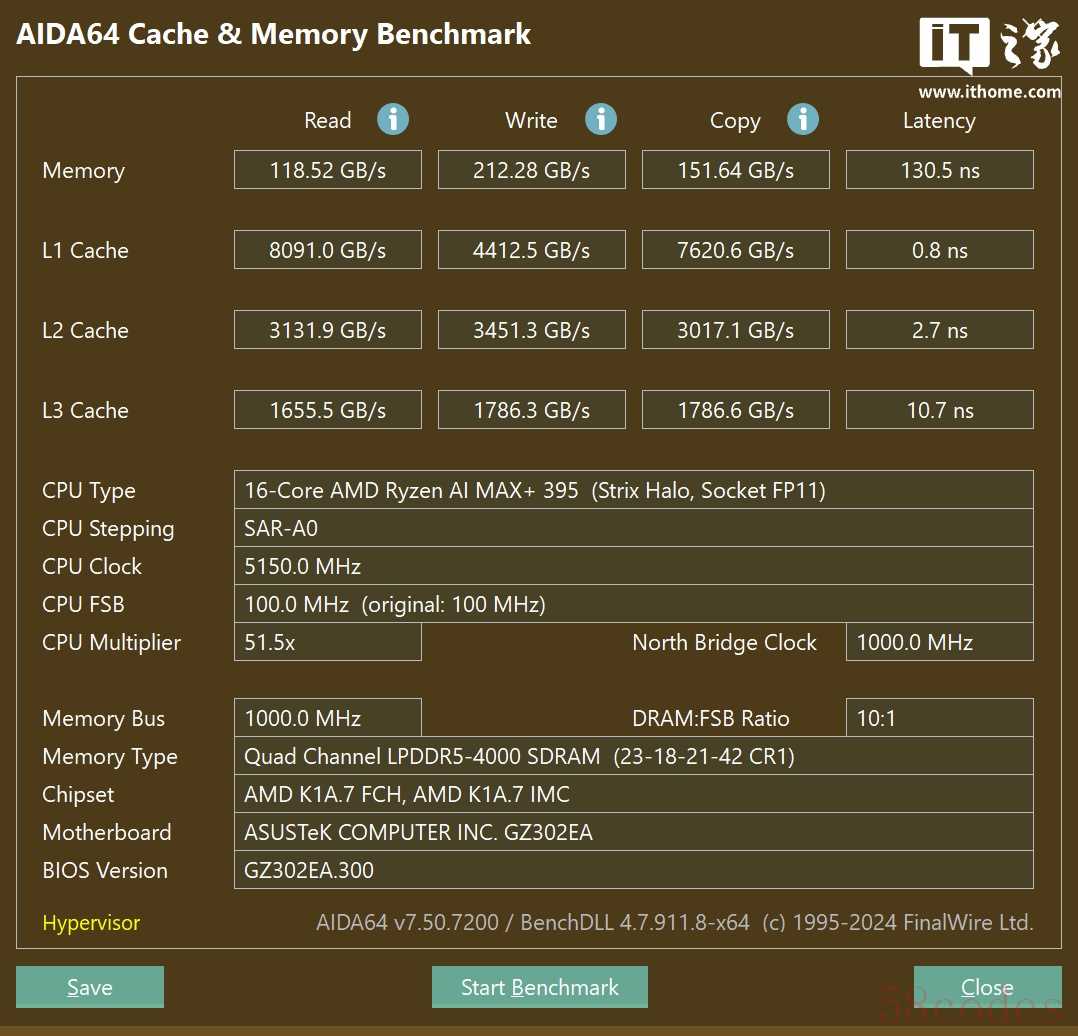Click the Memory Latency 130.5 ns field
Viewport: 1078px width, 1036px height.
(x=940, y=170)
